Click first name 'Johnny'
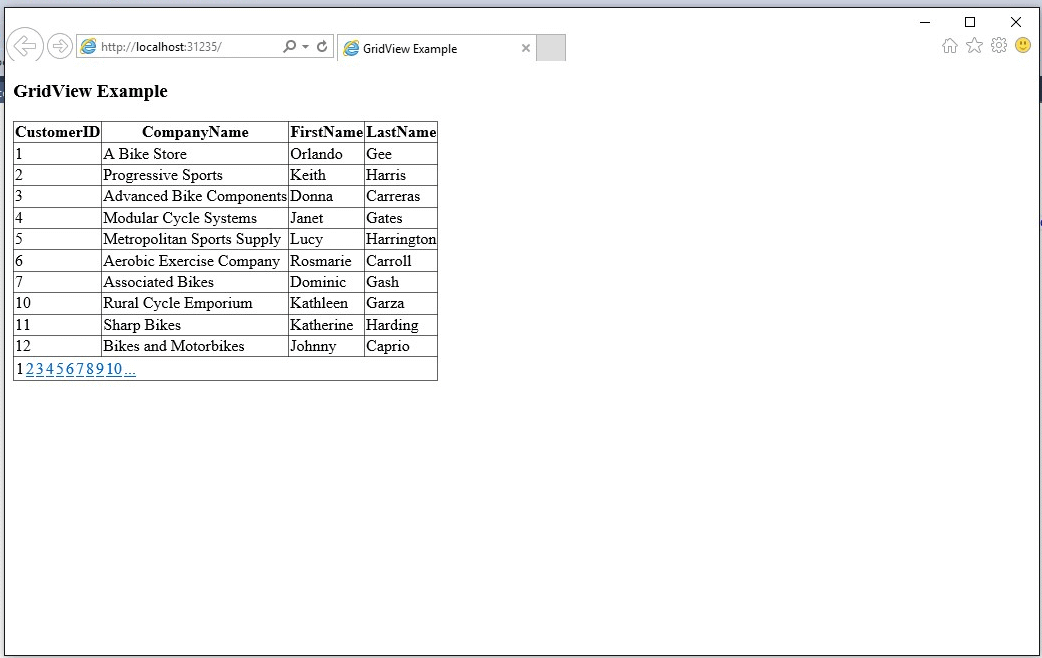This screenshot has width=1042, height=658. [x=313, y=346]
